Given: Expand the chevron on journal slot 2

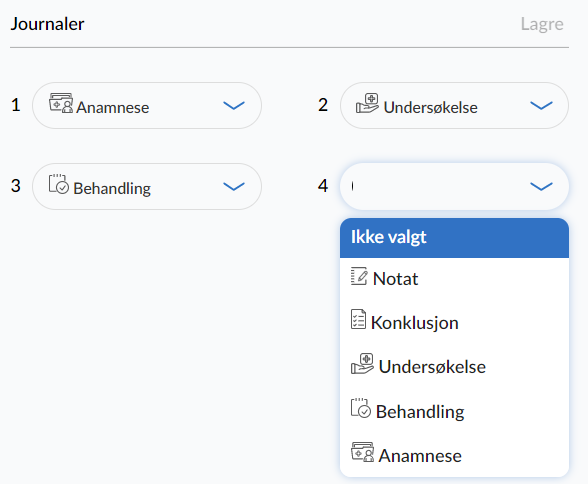Looking at the screenshot, I should [541, 106].
